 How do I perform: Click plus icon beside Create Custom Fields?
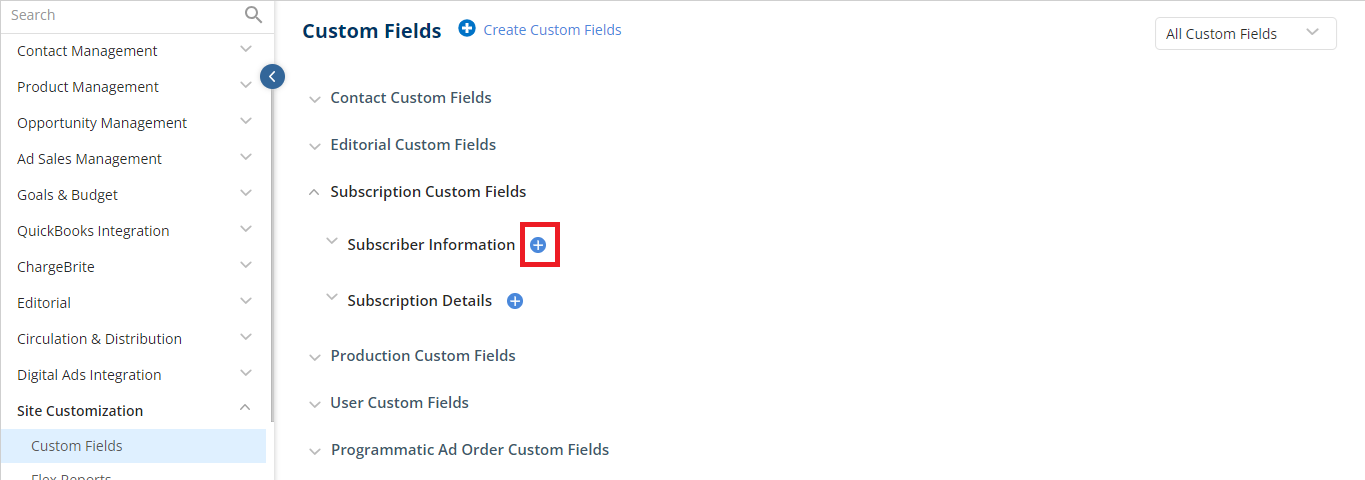tap(467, 29)
